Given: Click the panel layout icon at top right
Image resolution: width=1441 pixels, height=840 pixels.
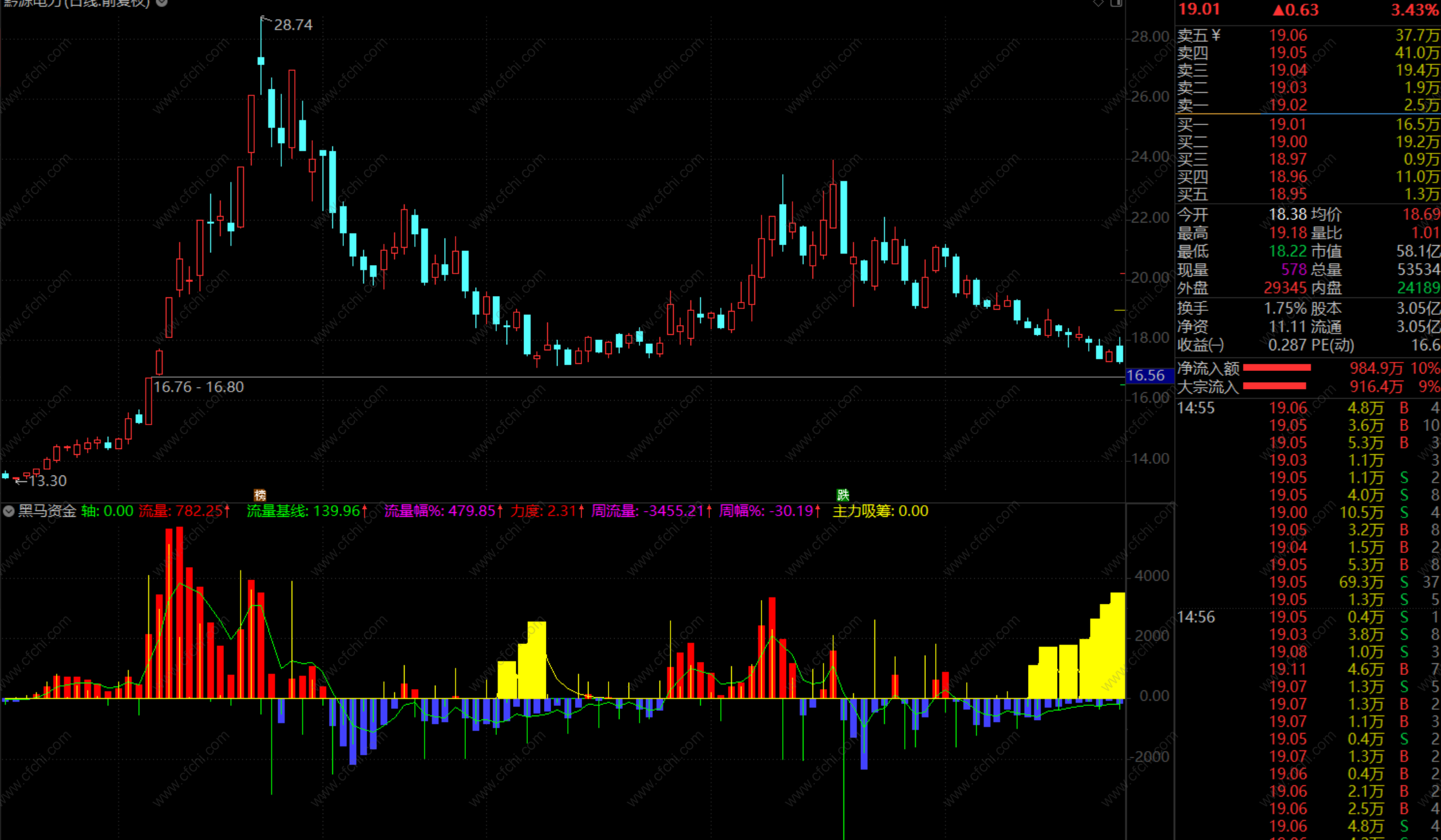Looking at the screenshot, I should pos(1116,3).
